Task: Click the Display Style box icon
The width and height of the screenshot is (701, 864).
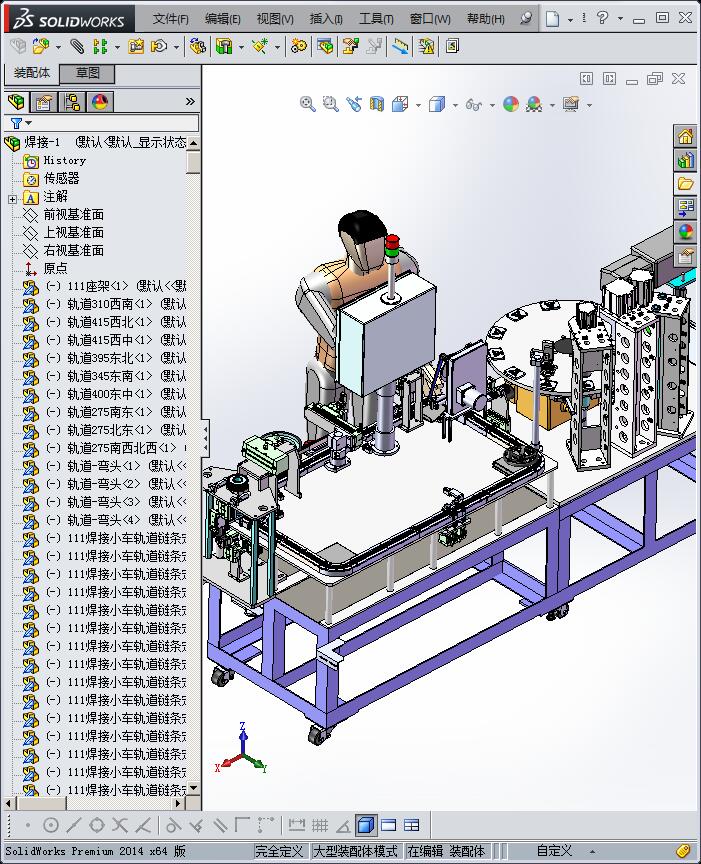Action: [x=437, y=104]
